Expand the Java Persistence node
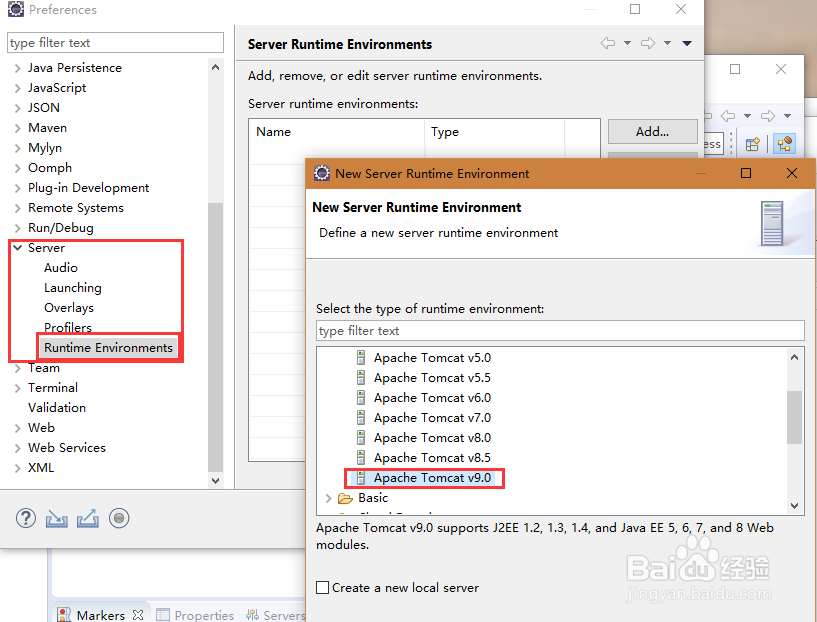The image size is (817, 622). [x=18, y=68]
